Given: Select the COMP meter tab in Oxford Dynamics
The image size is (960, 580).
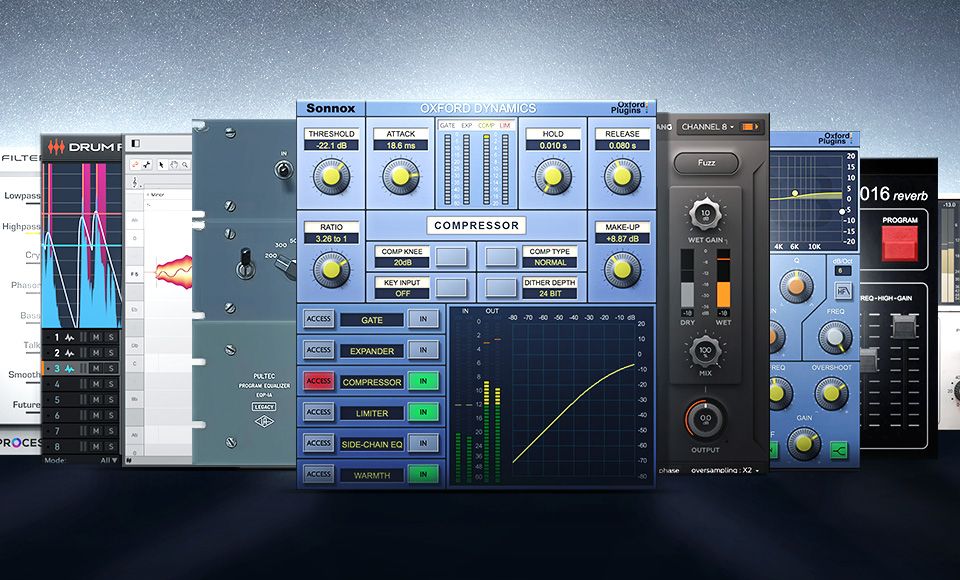Looking at the screenshot, I should (486, 125).
